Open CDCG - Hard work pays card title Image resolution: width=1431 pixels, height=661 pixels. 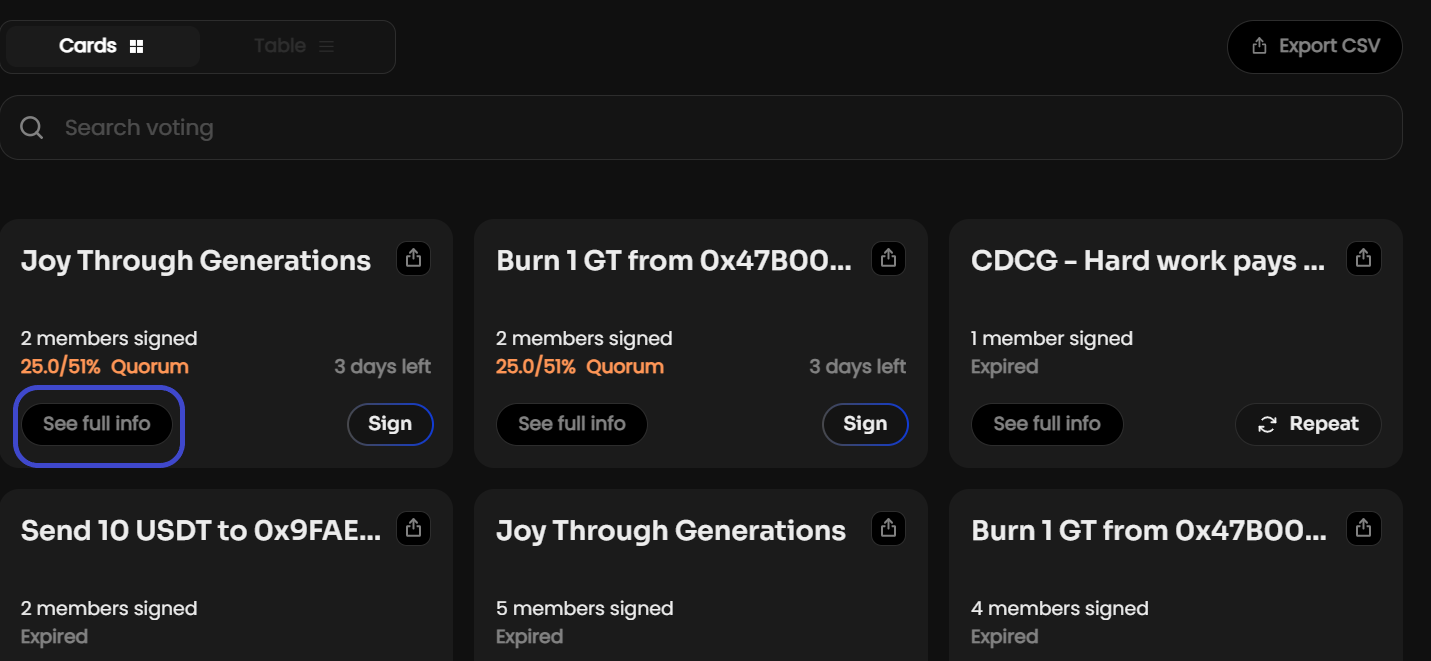pyautogui.click(x=1148, y=261)
